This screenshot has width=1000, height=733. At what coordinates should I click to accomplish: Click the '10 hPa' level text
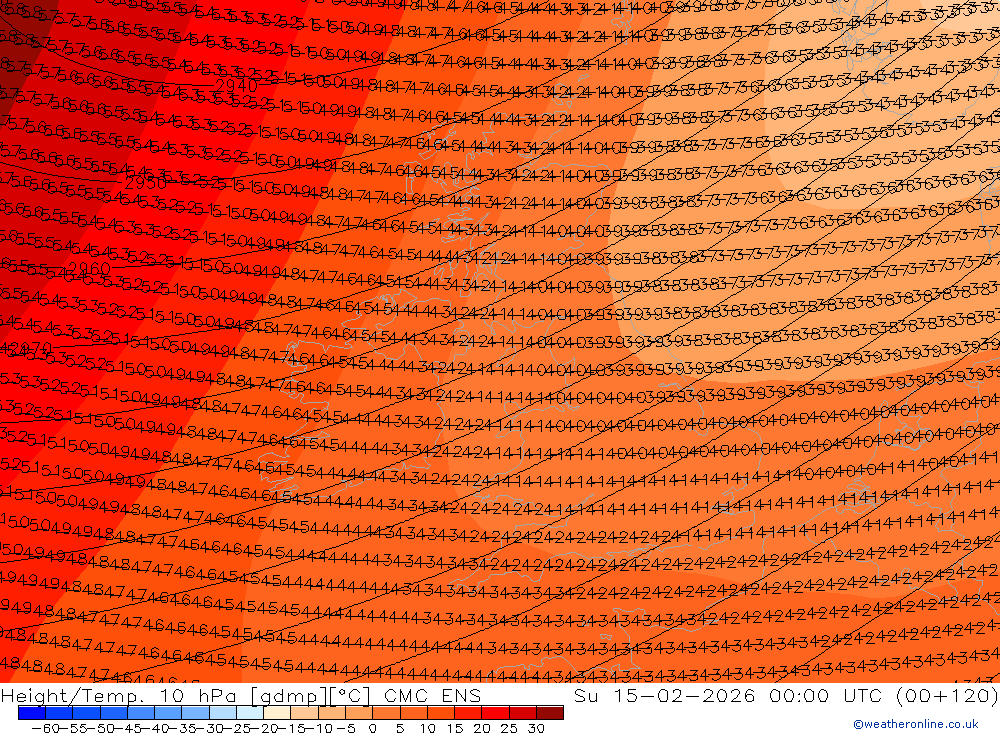pos(198,695)
